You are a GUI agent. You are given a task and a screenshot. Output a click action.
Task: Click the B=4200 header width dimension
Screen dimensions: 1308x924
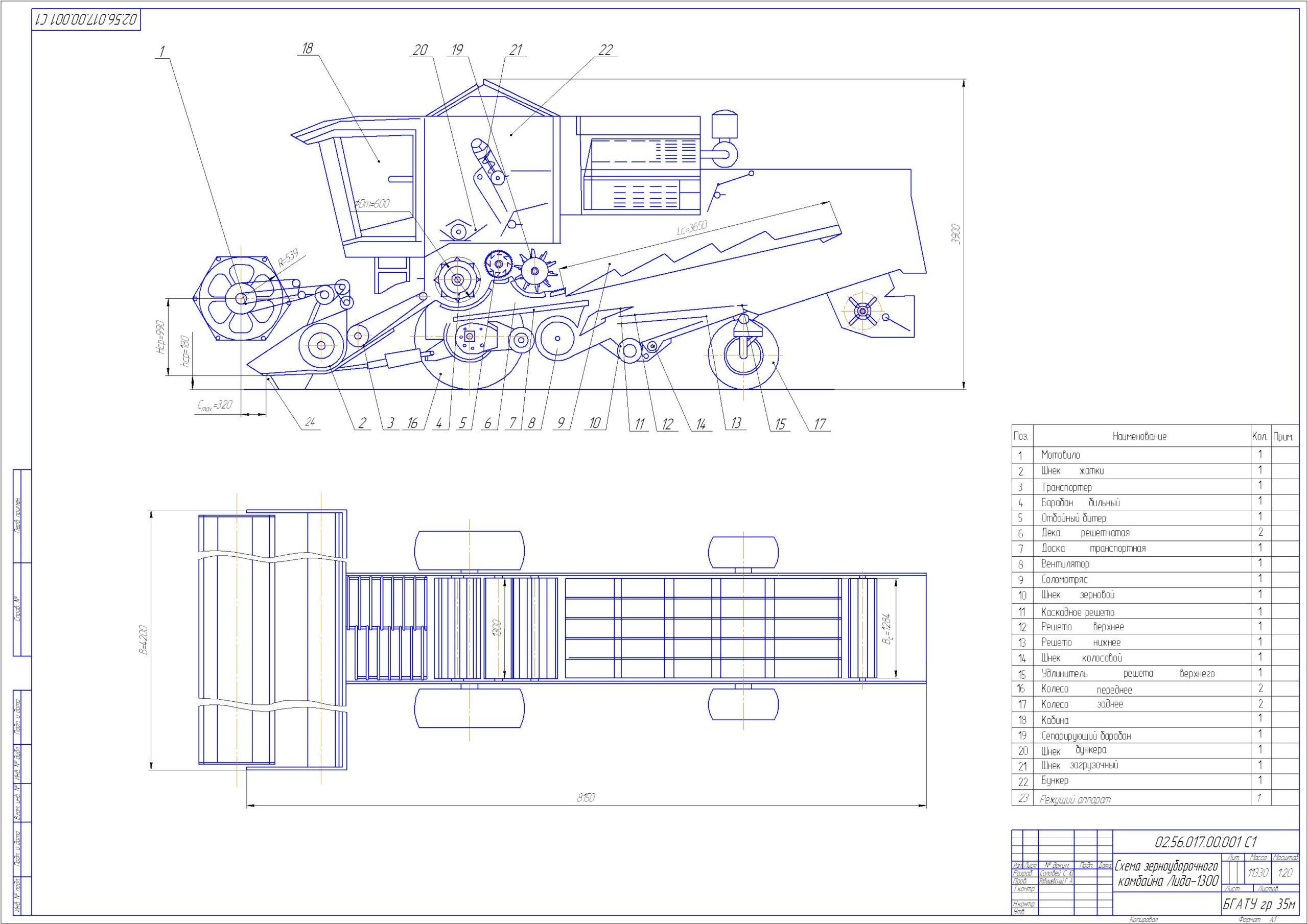point(143,639)
